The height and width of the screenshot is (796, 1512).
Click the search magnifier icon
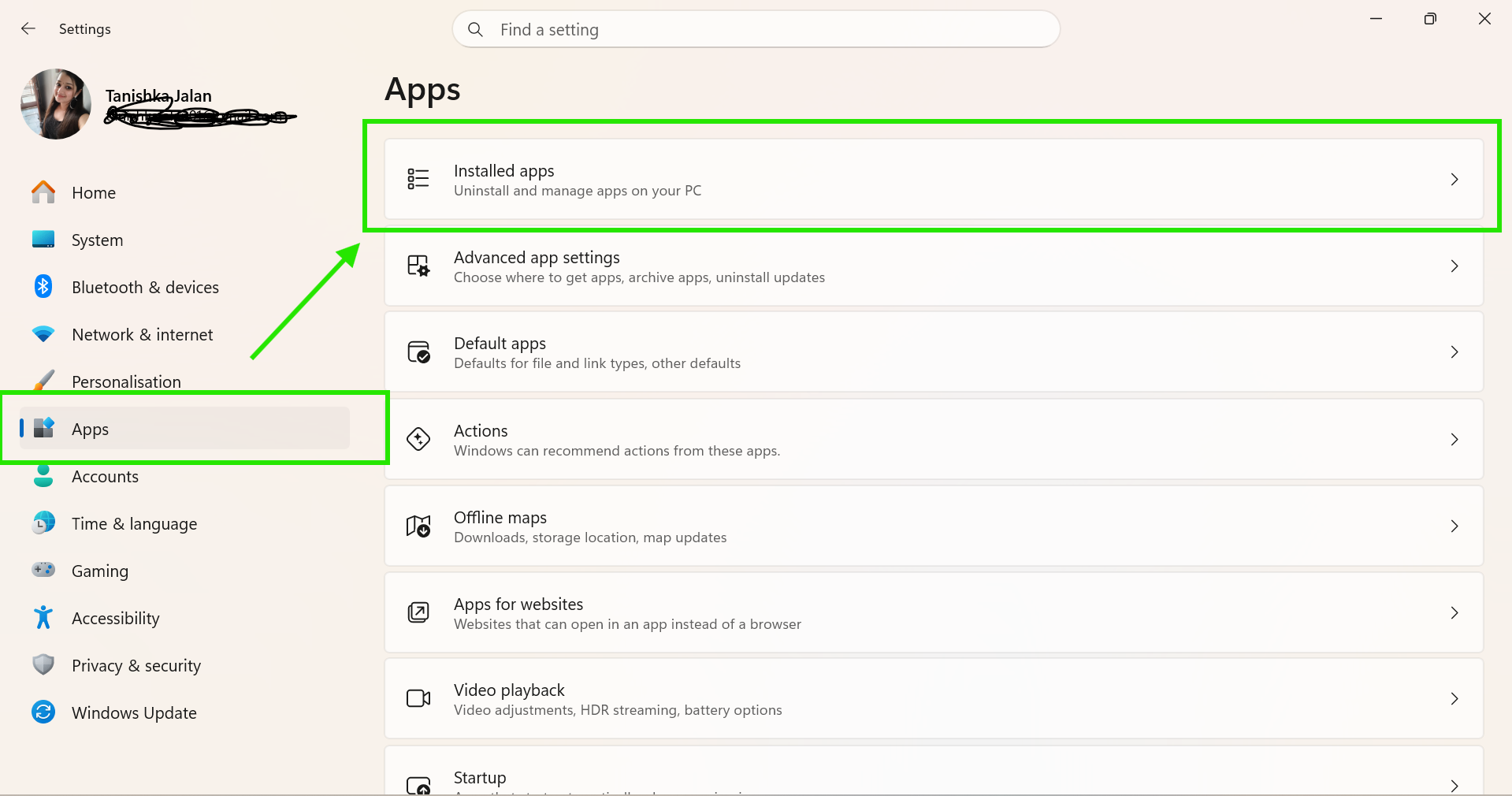(x=475, y=30)
